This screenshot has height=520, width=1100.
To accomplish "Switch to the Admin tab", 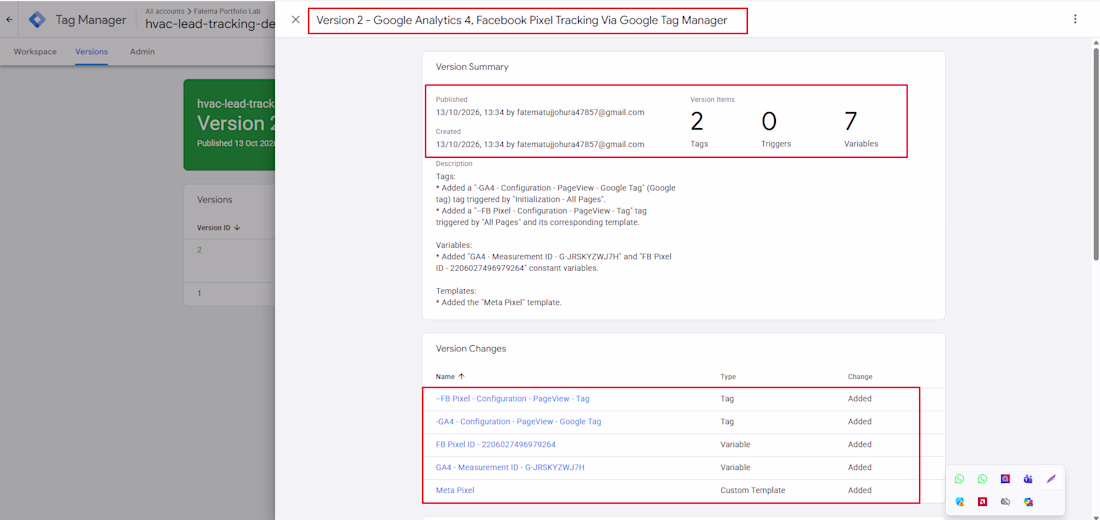I will pos(142,52).
